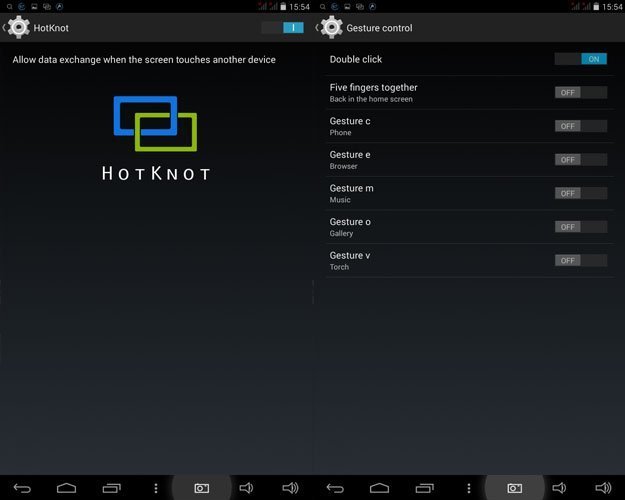This screenshot has height=500, width=625.
Task: Tap home button in HotKnot screen navbar
Action: coord(67,488)
